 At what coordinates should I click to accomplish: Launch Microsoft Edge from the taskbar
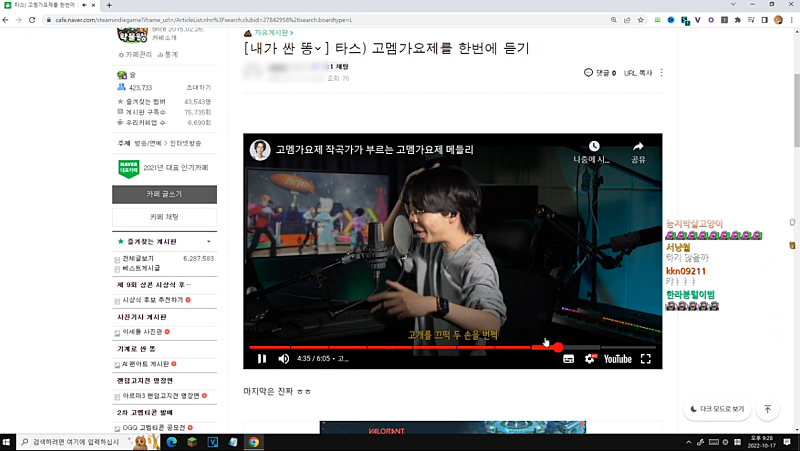(x=171, y=442)
